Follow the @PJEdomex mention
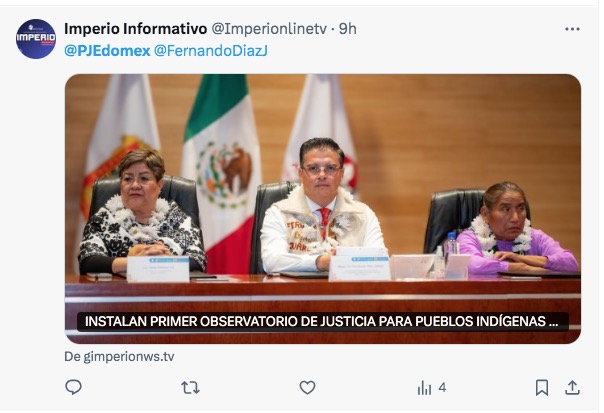 107,50
